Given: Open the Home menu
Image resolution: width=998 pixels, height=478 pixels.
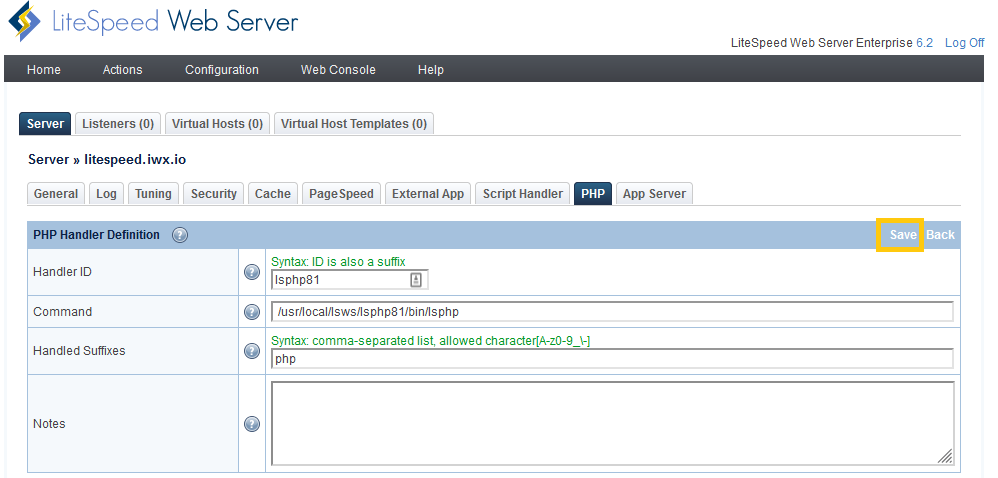Looking at the screenshot, I should 44,69.
